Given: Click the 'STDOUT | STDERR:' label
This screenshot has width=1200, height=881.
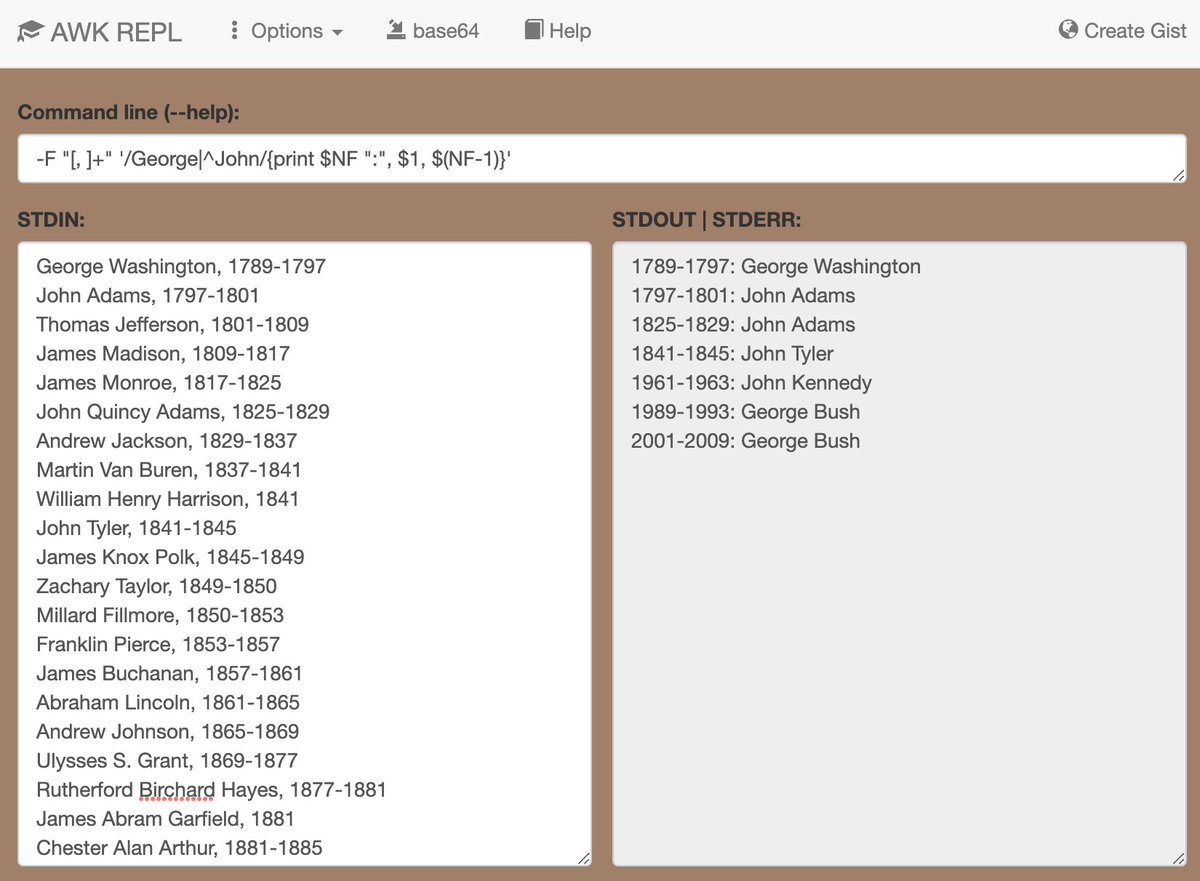Looking at the screenshot, I should pyautogui.click(x=706, y=220).
